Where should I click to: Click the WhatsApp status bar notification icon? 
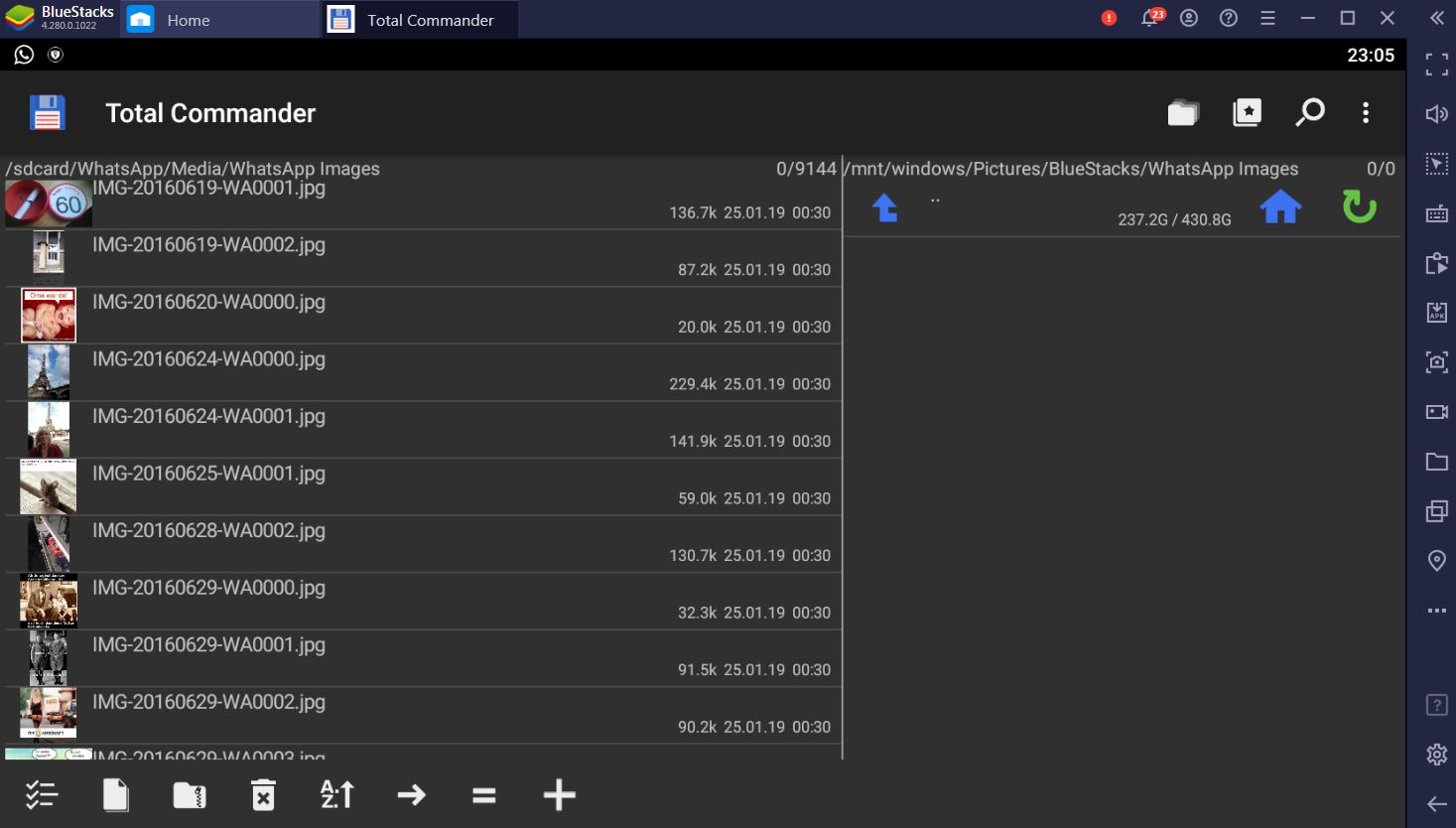24,55
